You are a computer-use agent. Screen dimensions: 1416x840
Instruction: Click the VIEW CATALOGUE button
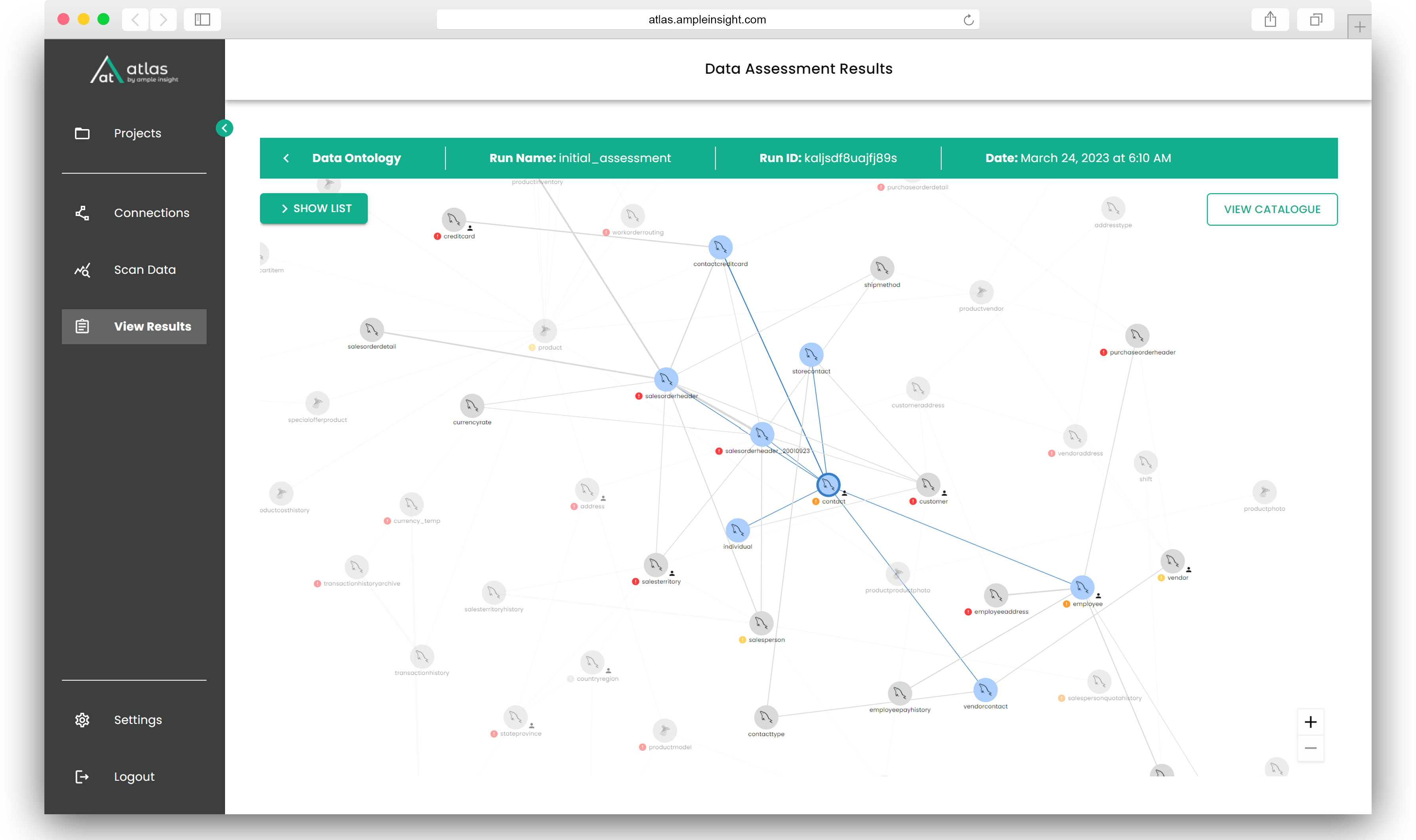pos(1272,209)
